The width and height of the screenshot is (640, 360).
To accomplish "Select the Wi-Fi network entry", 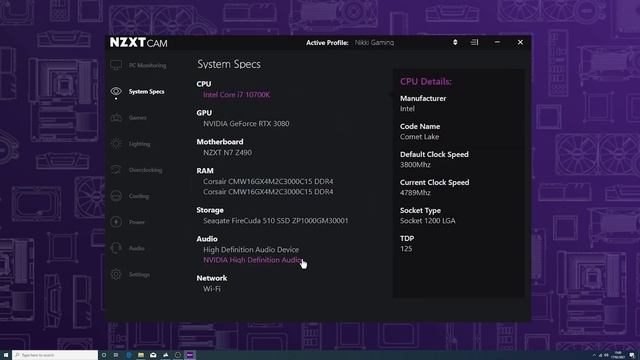I will pyautogui.click(x=212, y=289).
